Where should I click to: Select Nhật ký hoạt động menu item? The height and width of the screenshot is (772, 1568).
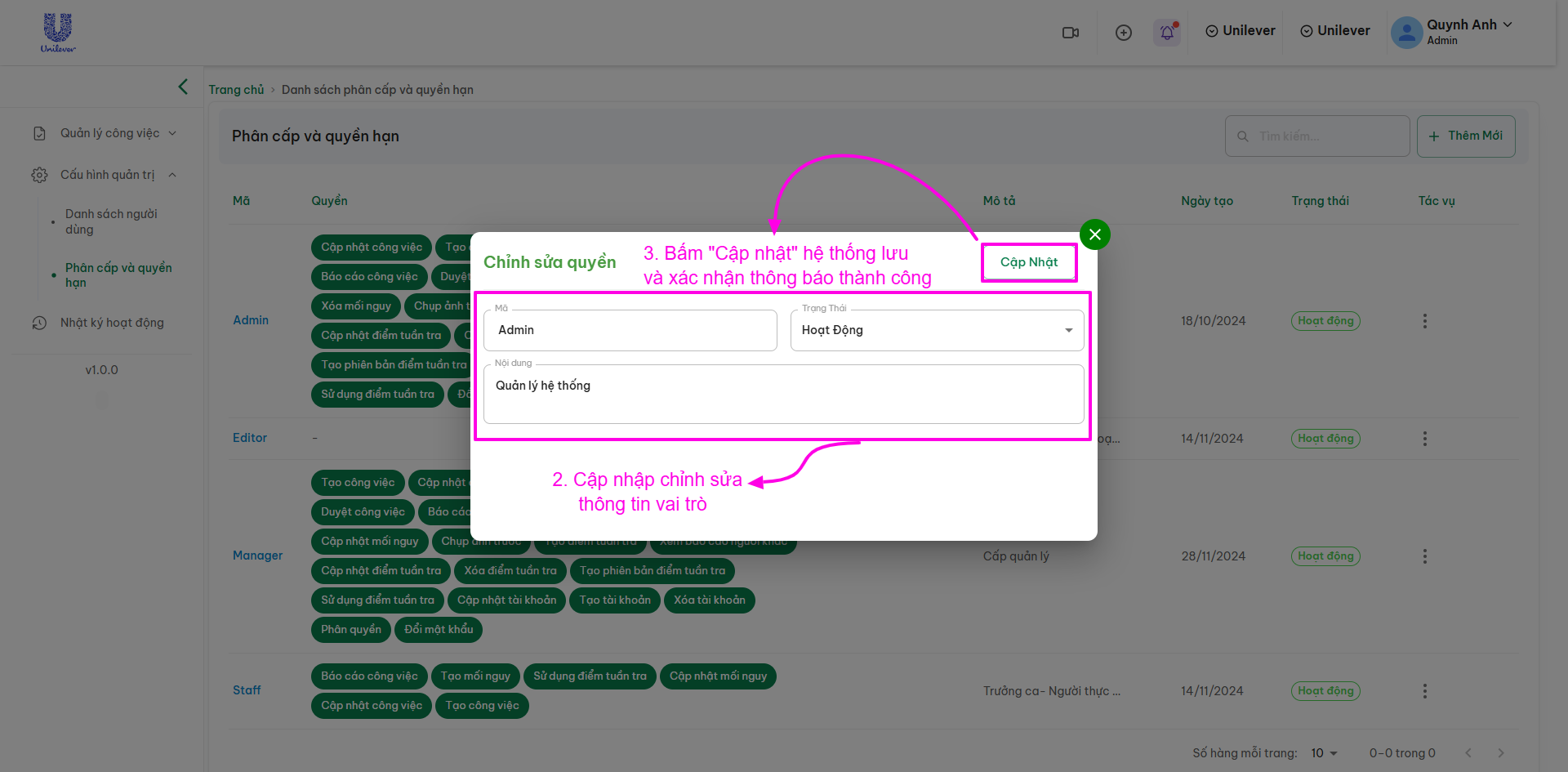coord(112,323)
